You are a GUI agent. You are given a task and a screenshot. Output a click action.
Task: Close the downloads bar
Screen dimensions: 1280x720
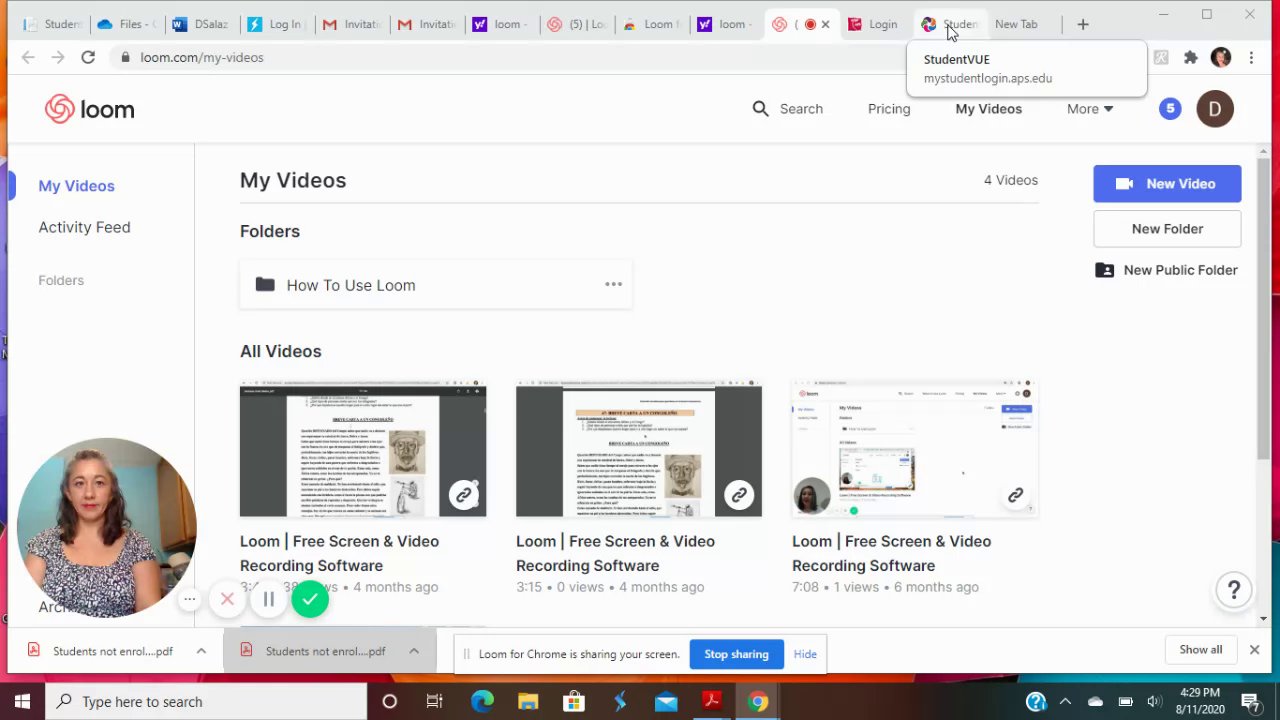(1254, 650)
